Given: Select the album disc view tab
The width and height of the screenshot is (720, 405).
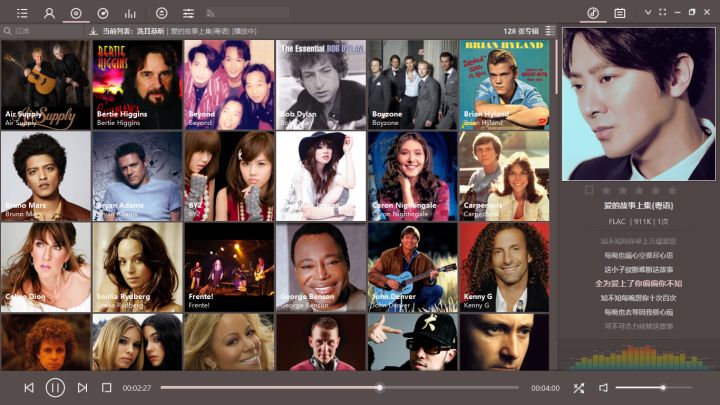Looking at the screenshot, I should 76,13.
